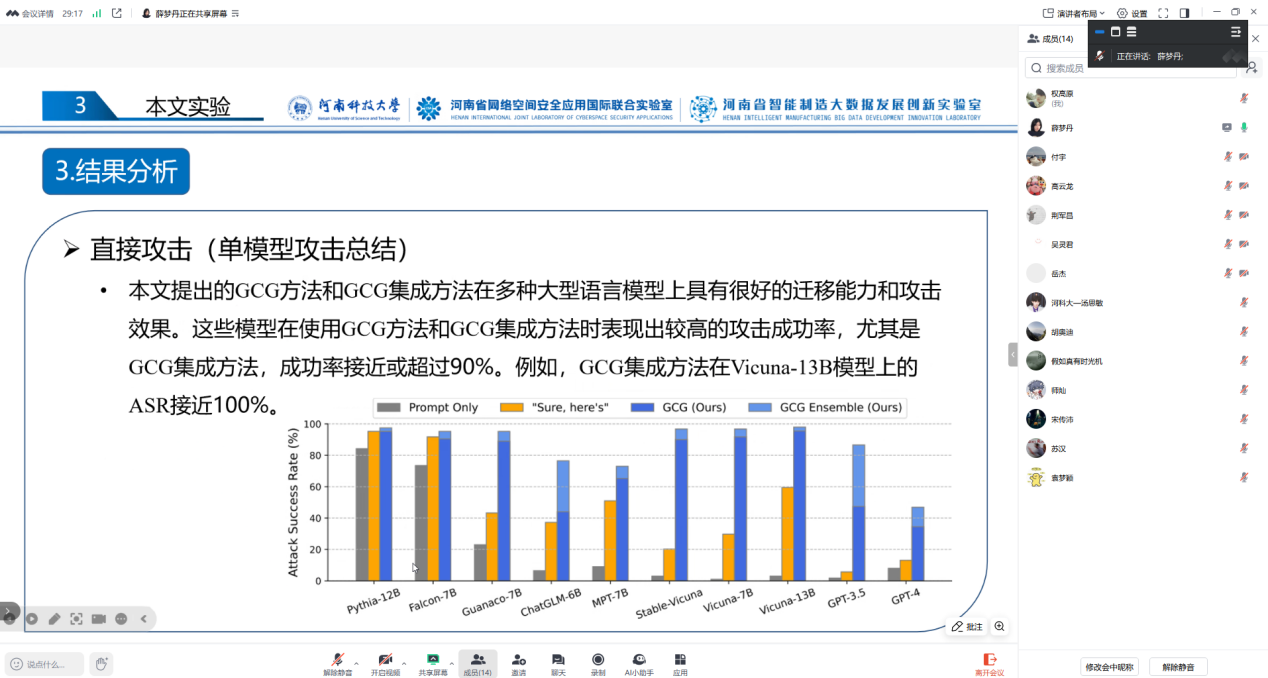This screenshot has height=678, width=1268.
Task: Click the play icon in slide toolbar
Action: tap(32, 619)
